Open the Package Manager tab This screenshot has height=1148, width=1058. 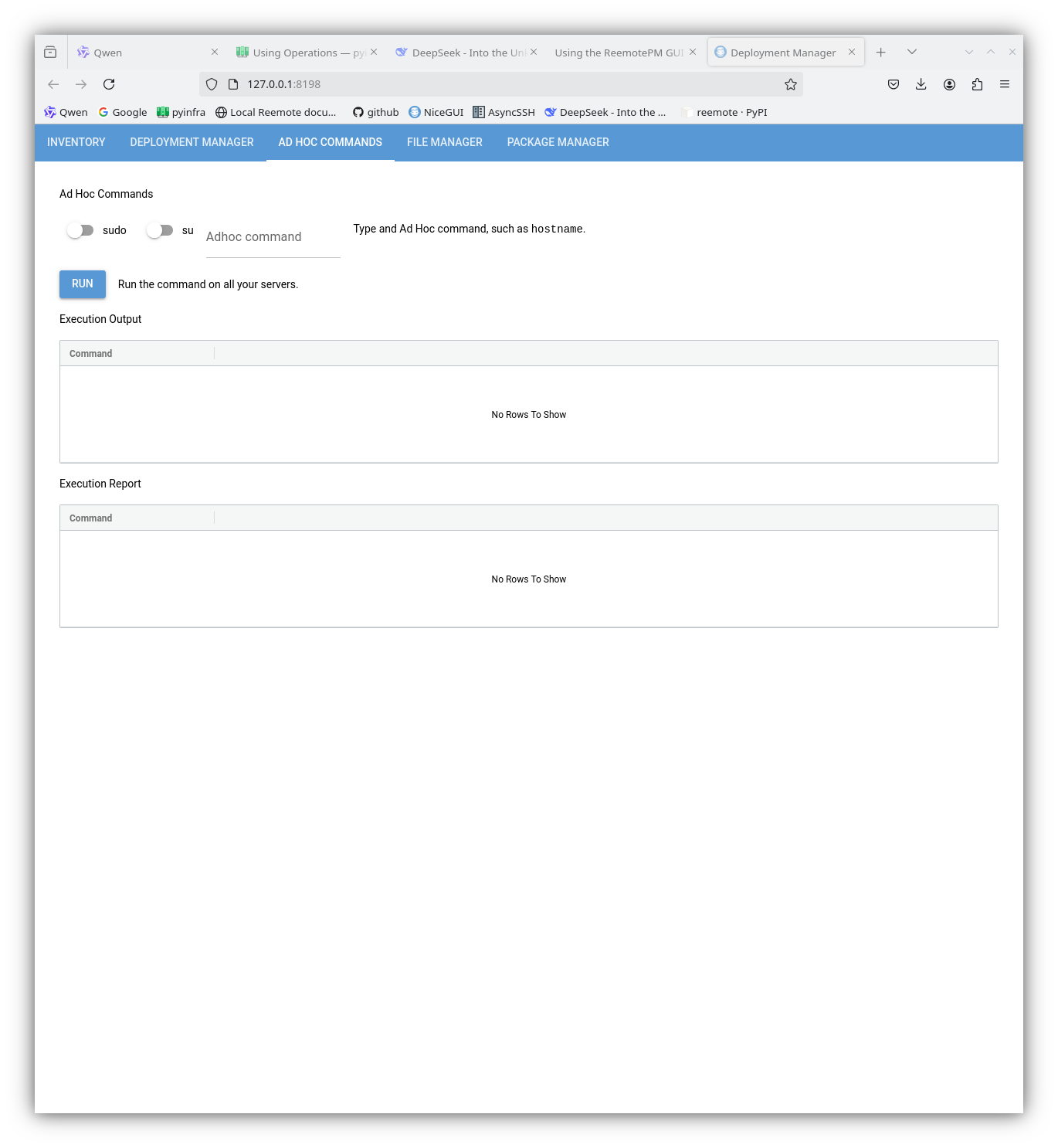click(558, 142)
